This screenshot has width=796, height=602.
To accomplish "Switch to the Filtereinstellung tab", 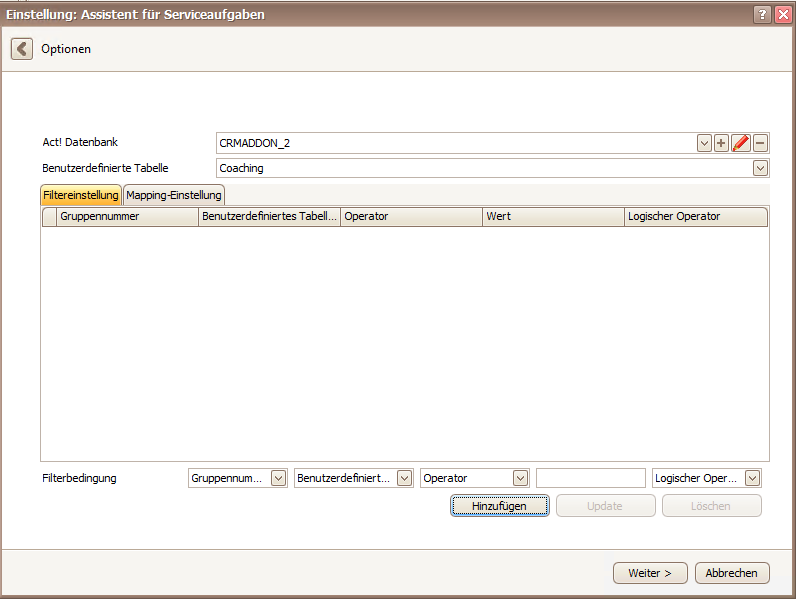I will (81, 195).
